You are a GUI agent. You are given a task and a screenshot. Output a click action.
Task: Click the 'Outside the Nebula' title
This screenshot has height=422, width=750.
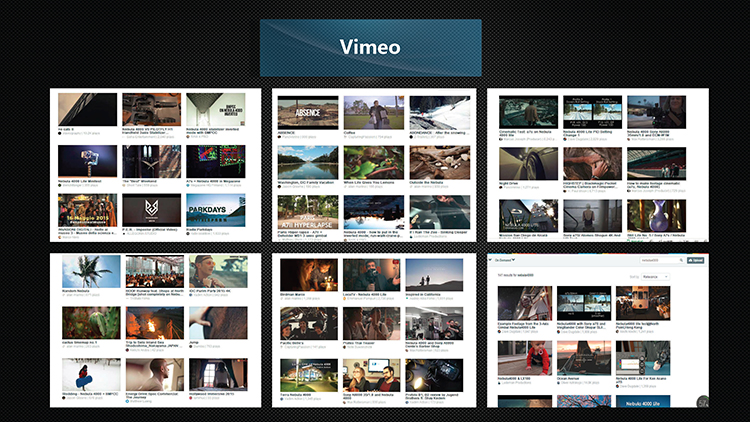(x=426, y=182)
